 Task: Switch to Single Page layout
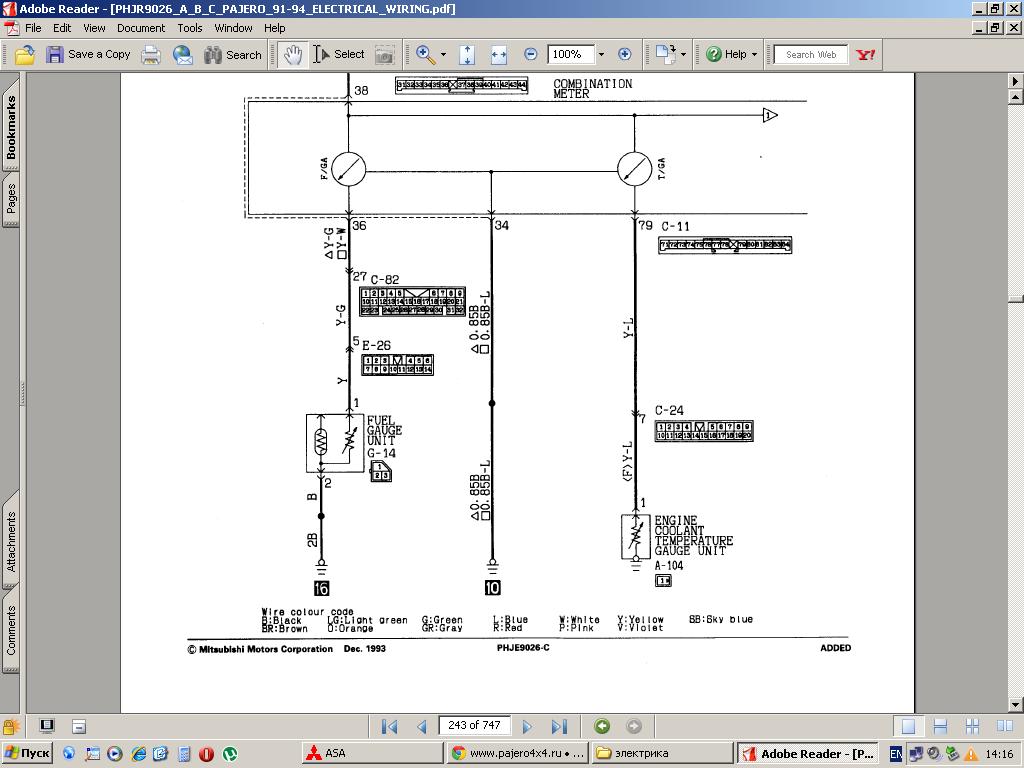tap(908, 726)
